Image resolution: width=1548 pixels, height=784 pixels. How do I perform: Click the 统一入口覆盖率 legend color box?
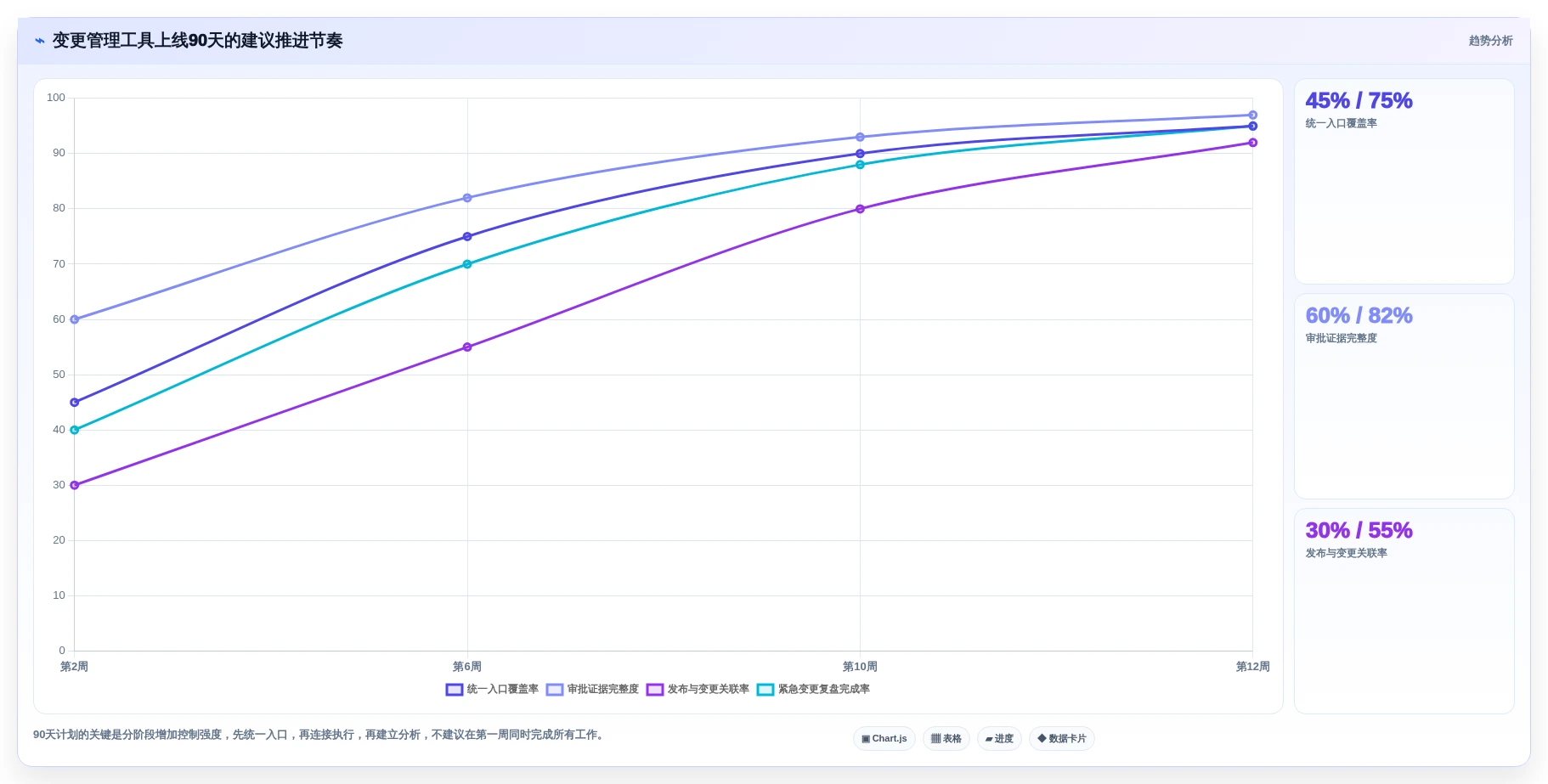(455, 690)
